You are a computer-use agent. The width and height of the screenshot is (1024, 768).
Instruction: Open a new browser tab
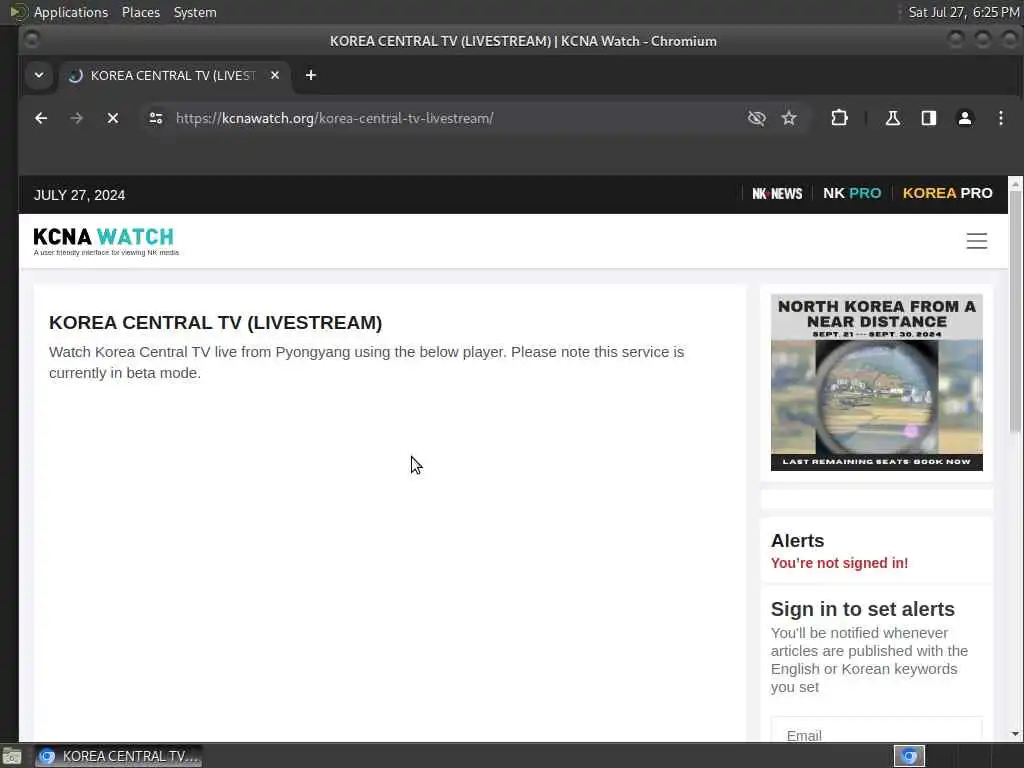[311, 75]
